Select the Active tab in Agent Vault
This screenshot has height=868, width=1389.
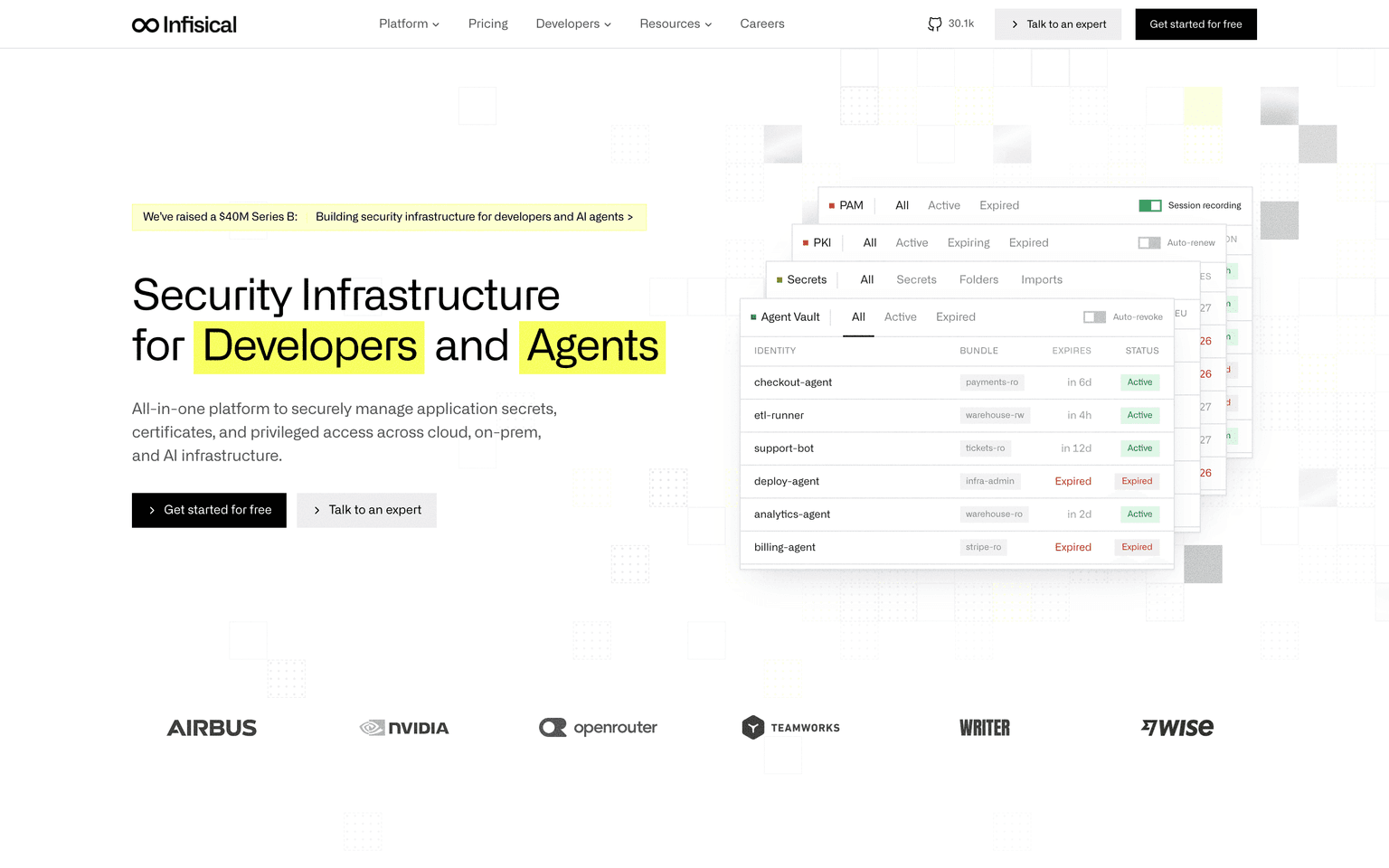coord(901,317)
